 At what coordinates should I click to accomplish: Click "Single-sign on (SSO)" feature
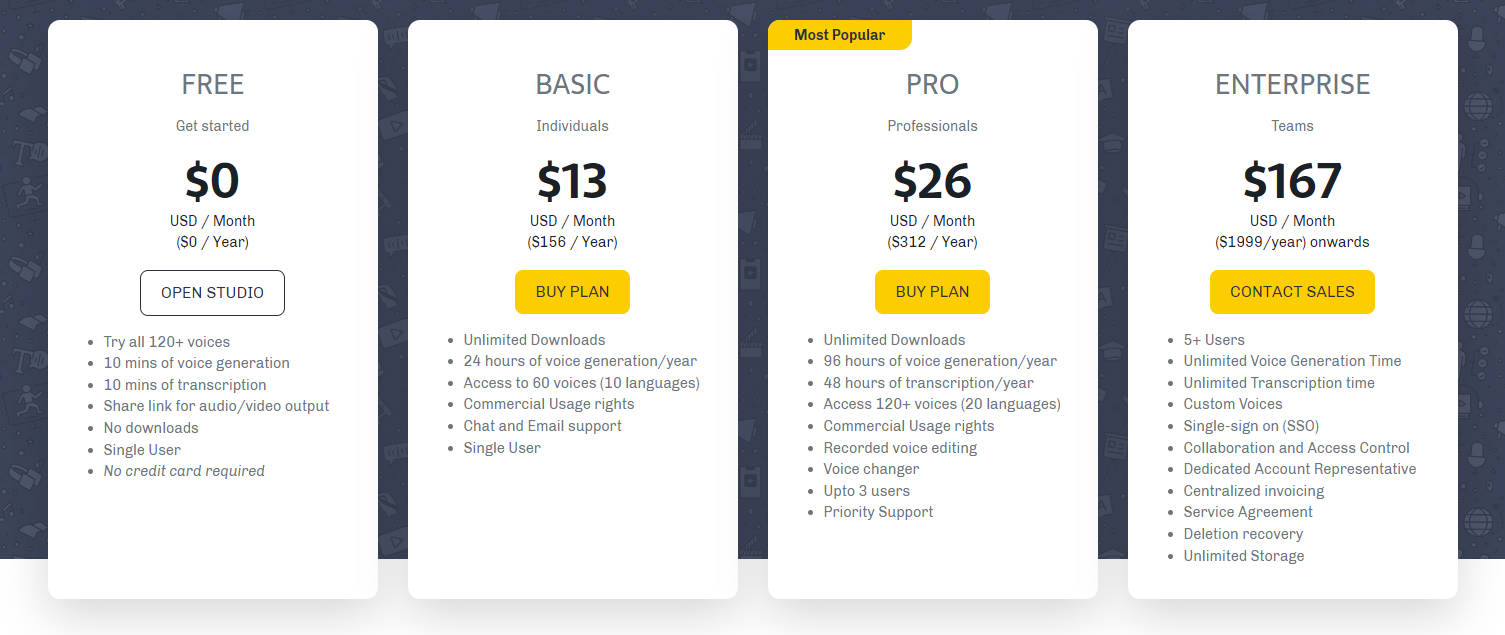pyautogui.click(x=1251, y=426)
